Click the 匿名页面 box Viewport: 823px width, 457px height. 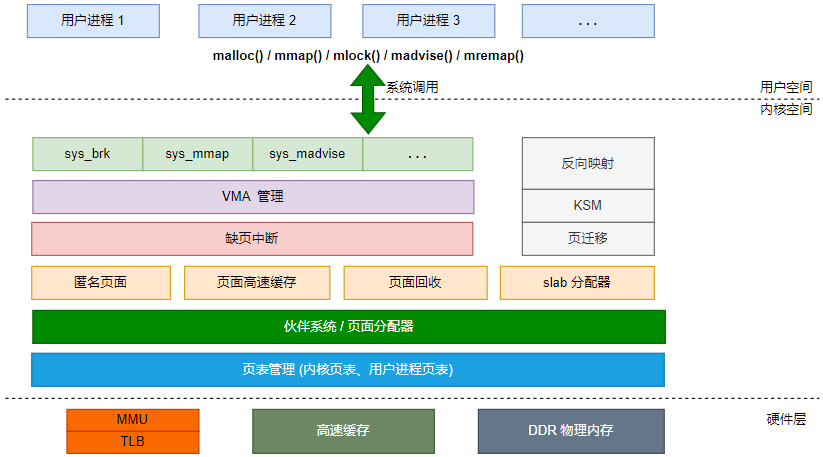click(100, 283)
